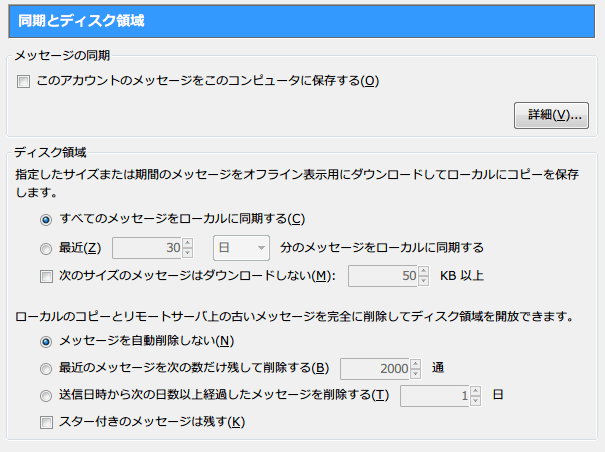Image resolution: width=605 pixels, height=452 pixels.
Task: Increase the 50 KB size spinner
Action: pos(424,270)
